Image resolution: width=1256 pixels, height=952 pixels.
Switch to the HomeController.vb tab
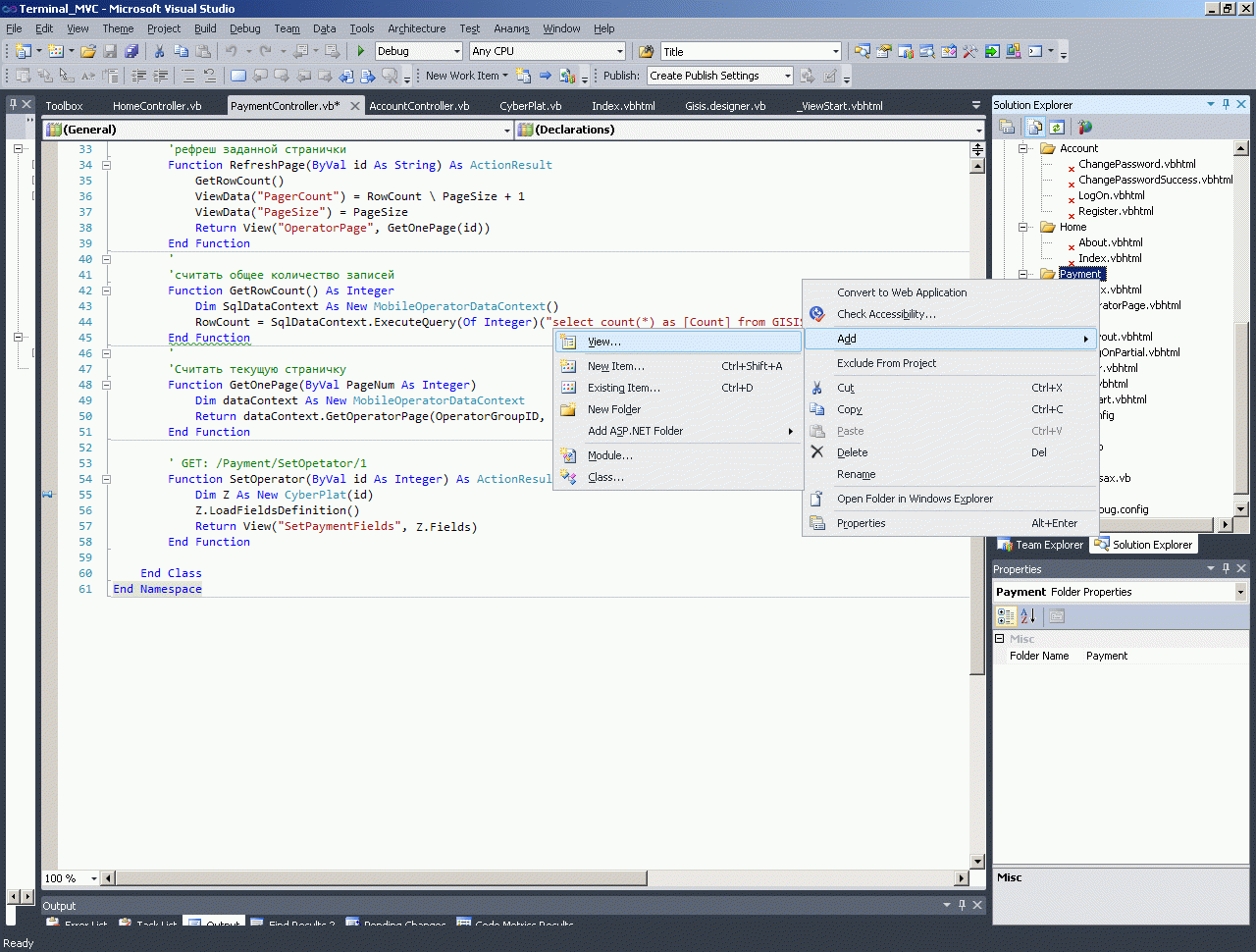(x=157, y=106)
